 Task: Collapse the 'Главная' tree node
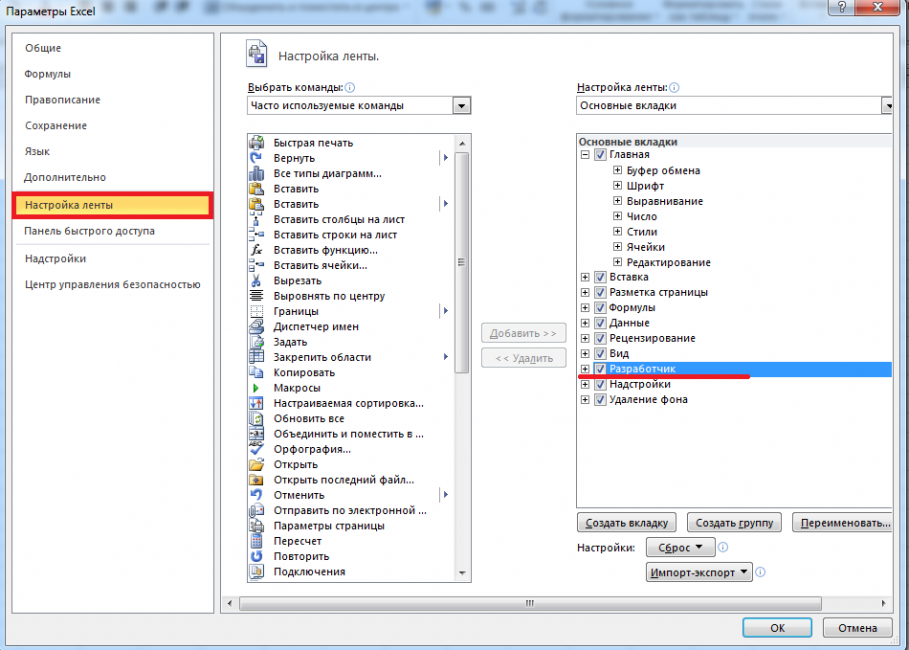(x=585, y=155)
